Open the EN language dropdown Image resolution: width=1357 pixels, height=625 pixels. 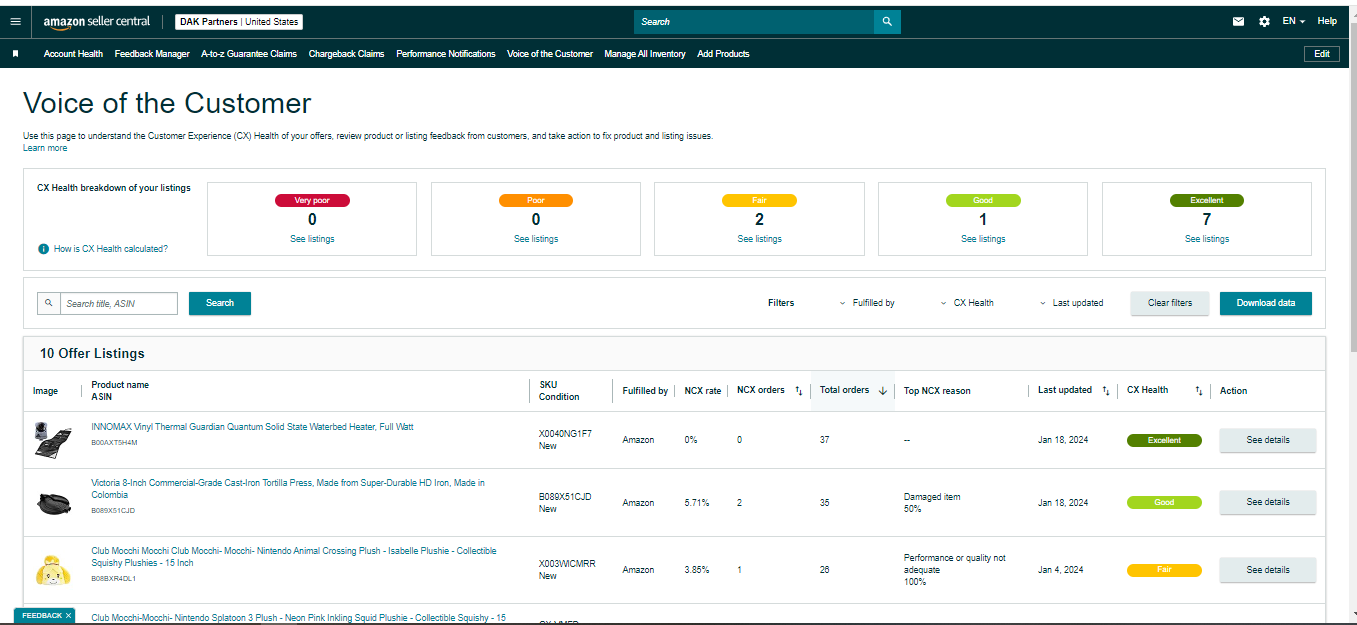(x=1293, y=21)
